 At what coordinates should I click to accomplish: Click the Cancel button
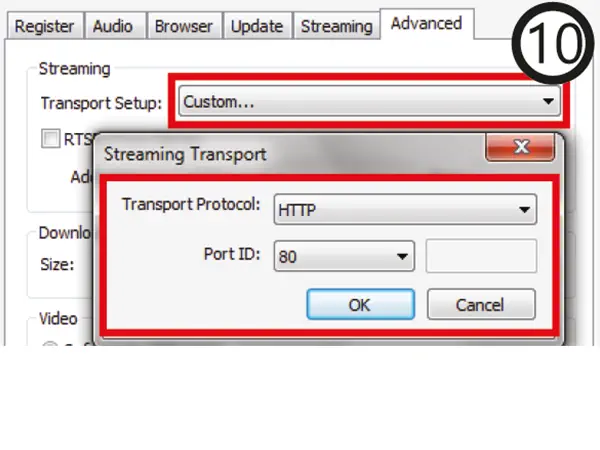[481, 305]
